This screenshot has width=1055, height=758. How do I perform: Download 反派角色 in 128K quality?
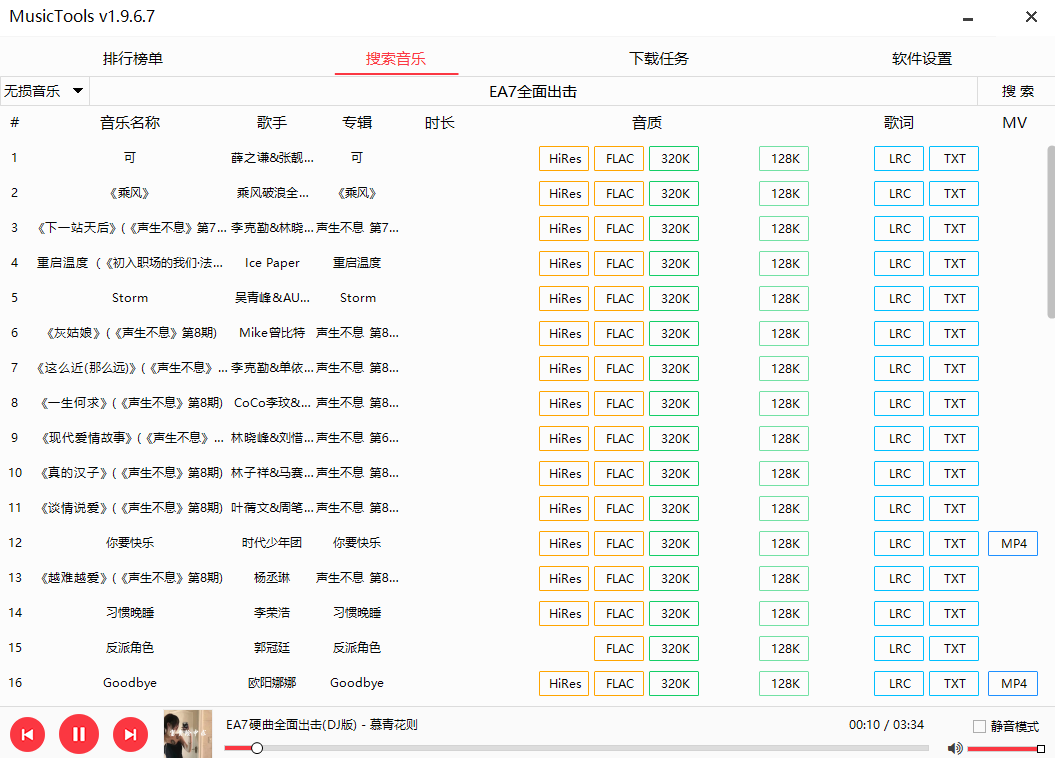(783, 648)
